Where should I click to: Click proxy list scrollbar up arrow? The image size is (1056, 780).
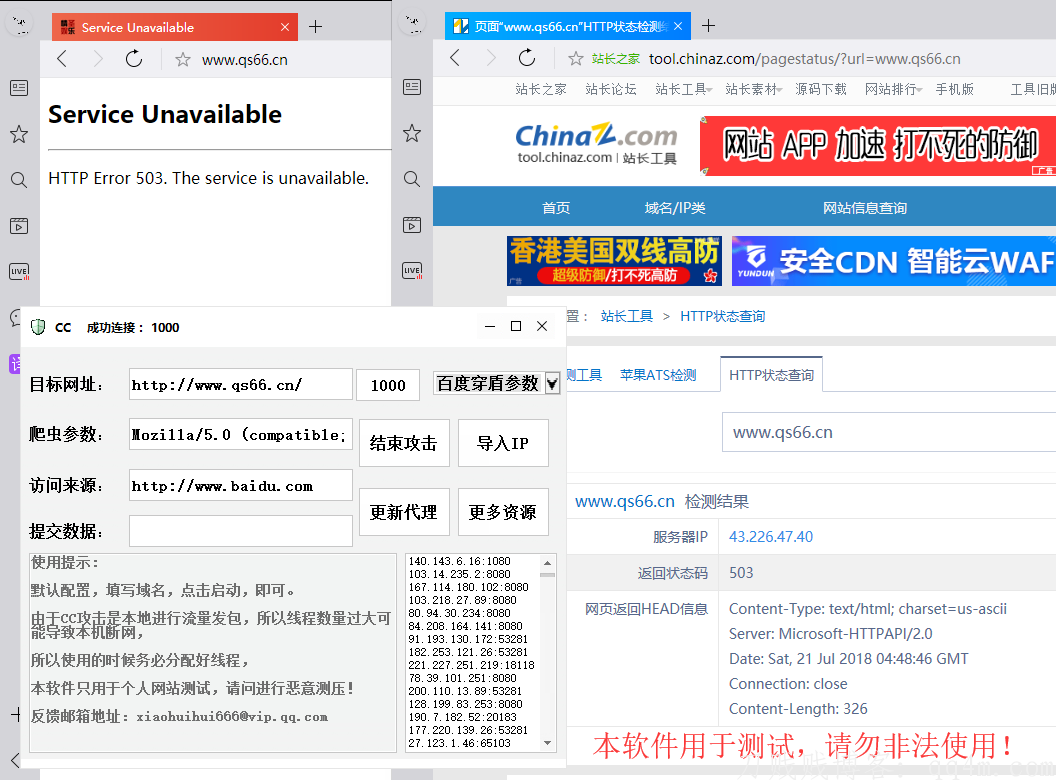548,562
